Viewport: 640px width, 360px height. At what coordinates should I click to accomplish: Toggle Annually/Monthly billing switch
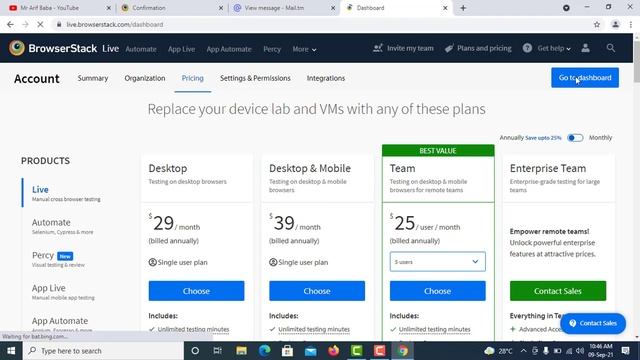point(575,138)
